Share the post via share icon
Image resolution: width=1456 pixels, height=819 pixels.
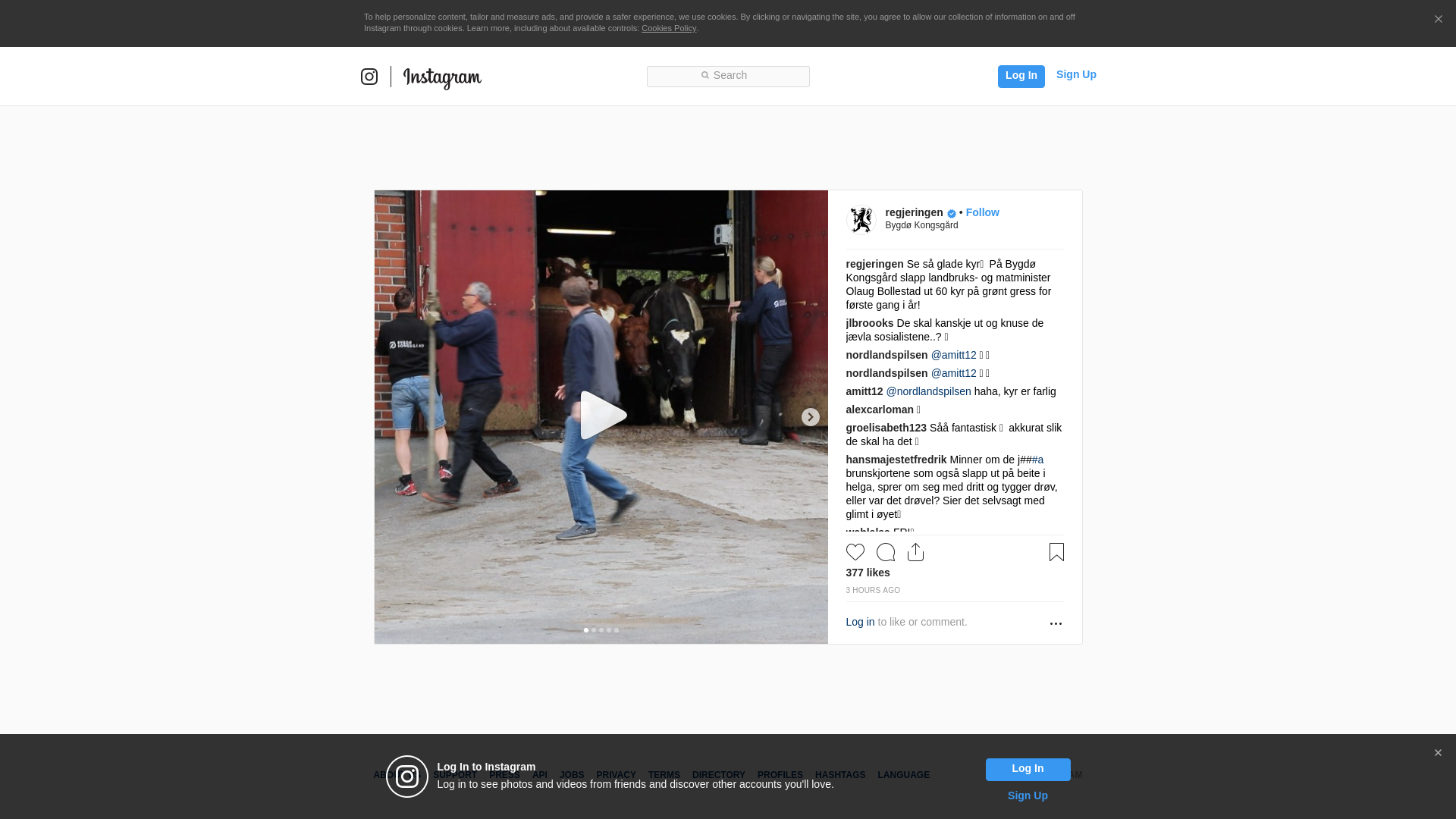tap(915, 552)
